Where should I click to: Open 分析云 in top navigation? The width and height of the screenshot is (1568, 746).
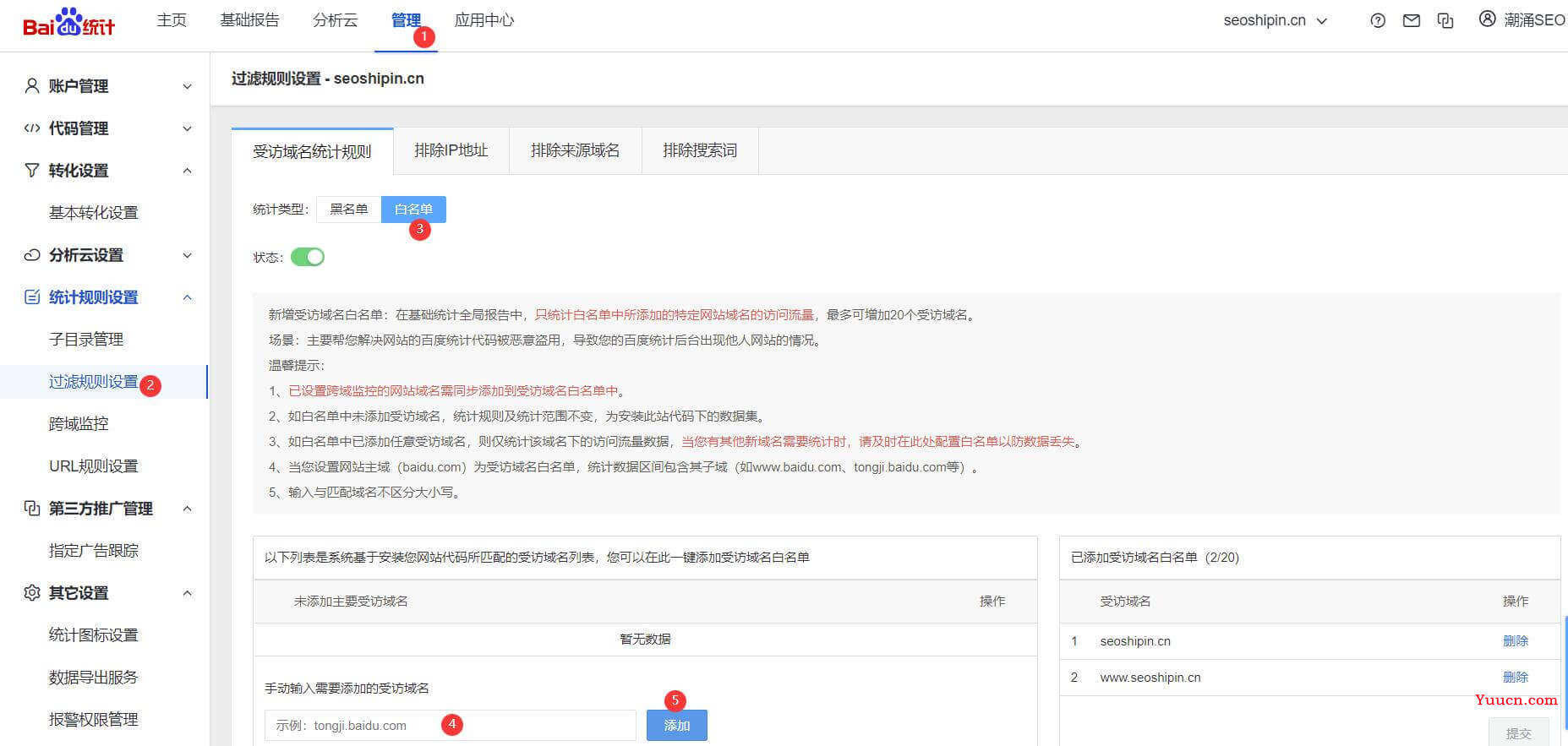click(336, 20)
